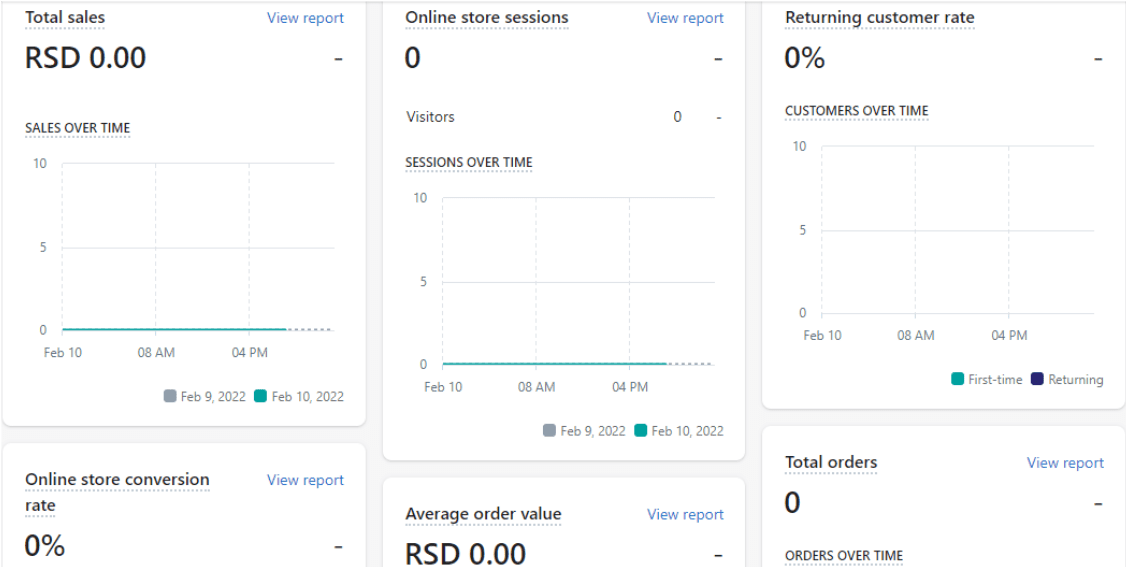
Task: Click the teal First-time legend swatch
Action: [957, 379]
